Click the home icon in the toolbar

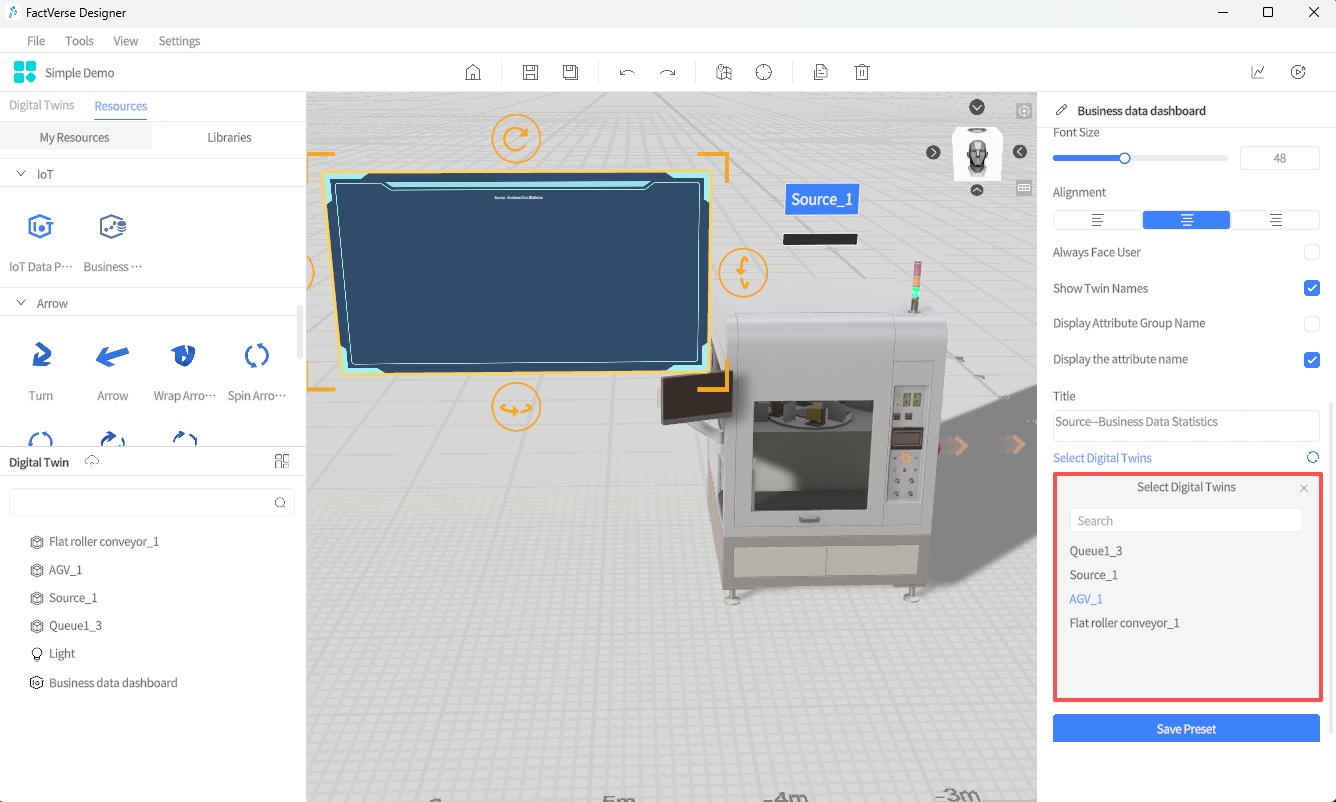click(473, 72)
